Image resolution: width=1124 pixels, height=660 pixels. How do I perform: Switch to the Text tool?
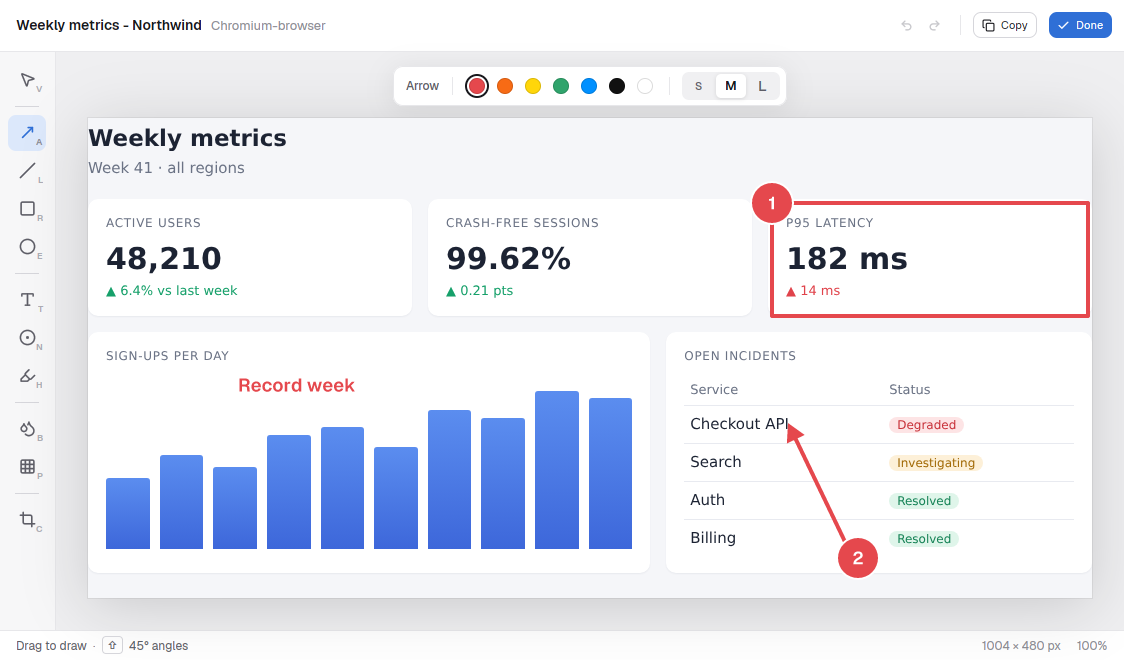point(27,300)
